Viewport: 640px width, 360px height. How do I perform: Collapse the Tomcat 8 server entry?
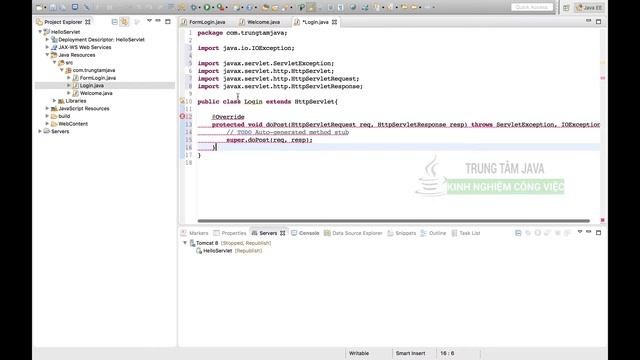185,243
